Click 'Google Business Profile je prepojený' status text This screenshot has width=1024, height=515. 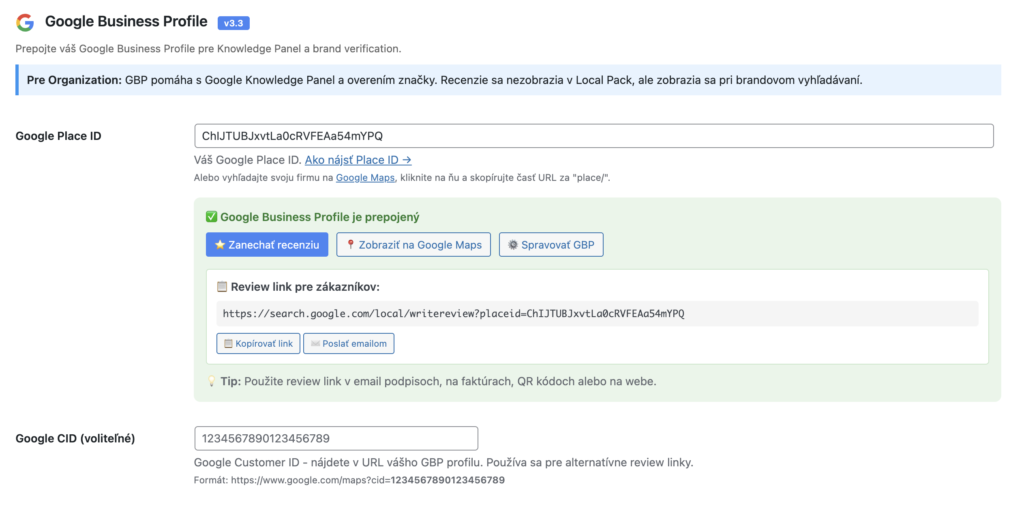point(319,217)
